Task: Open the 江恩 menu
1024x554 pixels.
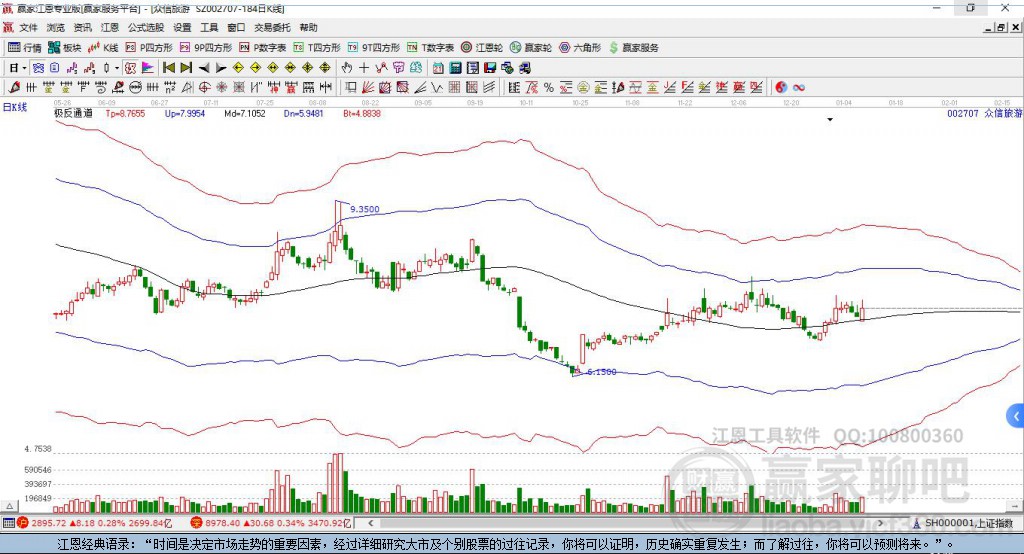Action: click(110, 27)
